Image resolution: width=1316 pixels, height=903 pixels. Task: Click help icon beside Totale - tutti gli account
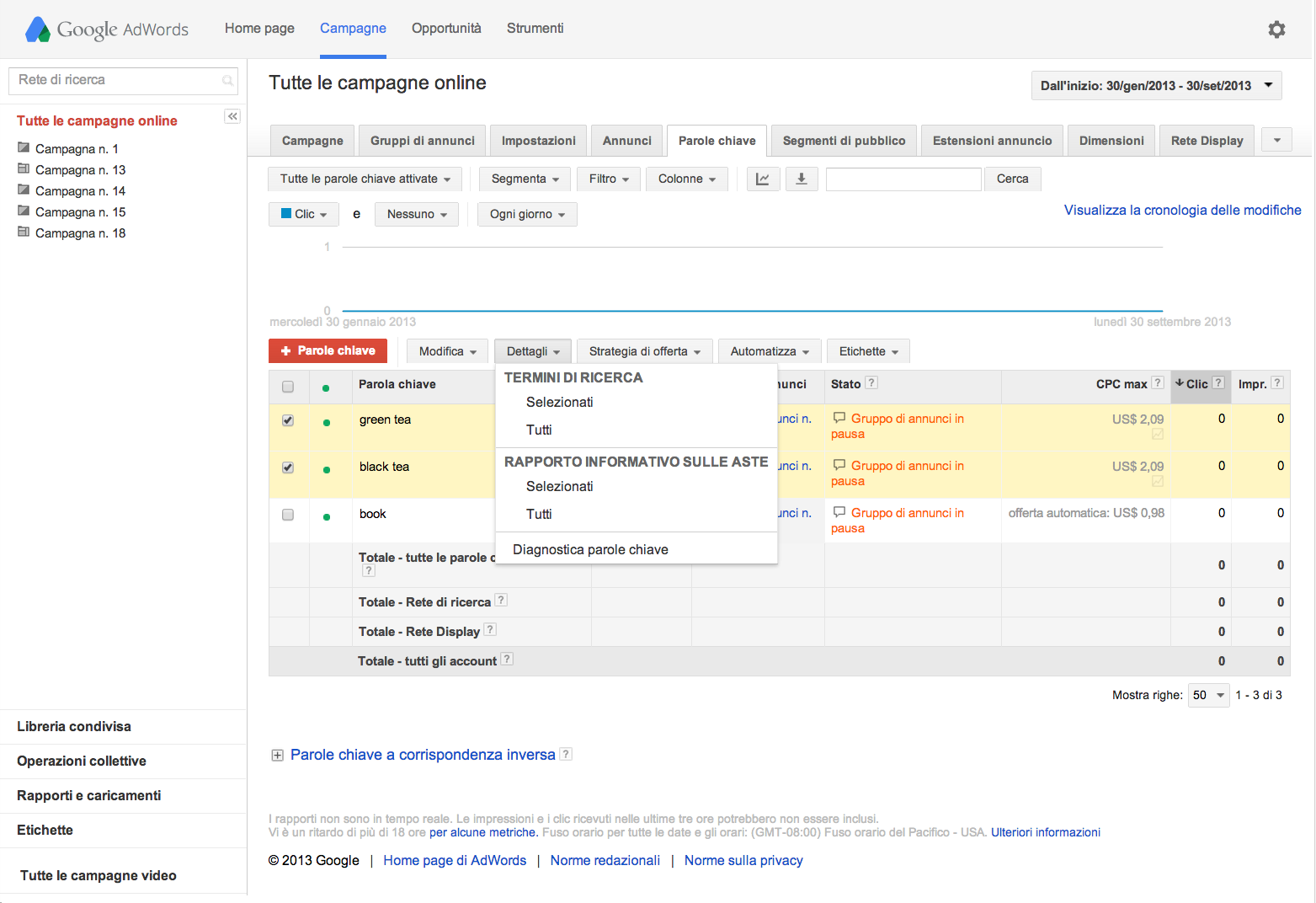(x=507, y=659)
